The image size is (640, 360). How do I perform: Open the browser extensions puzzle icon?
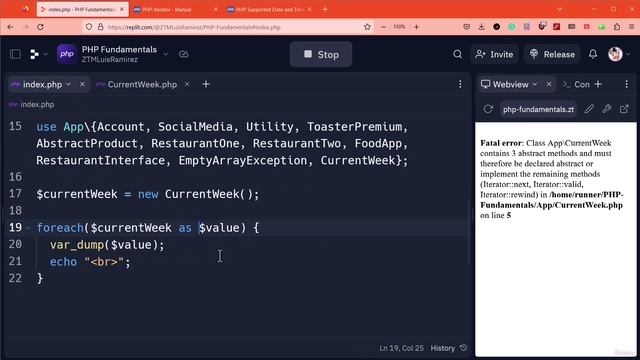pos(617,27)
